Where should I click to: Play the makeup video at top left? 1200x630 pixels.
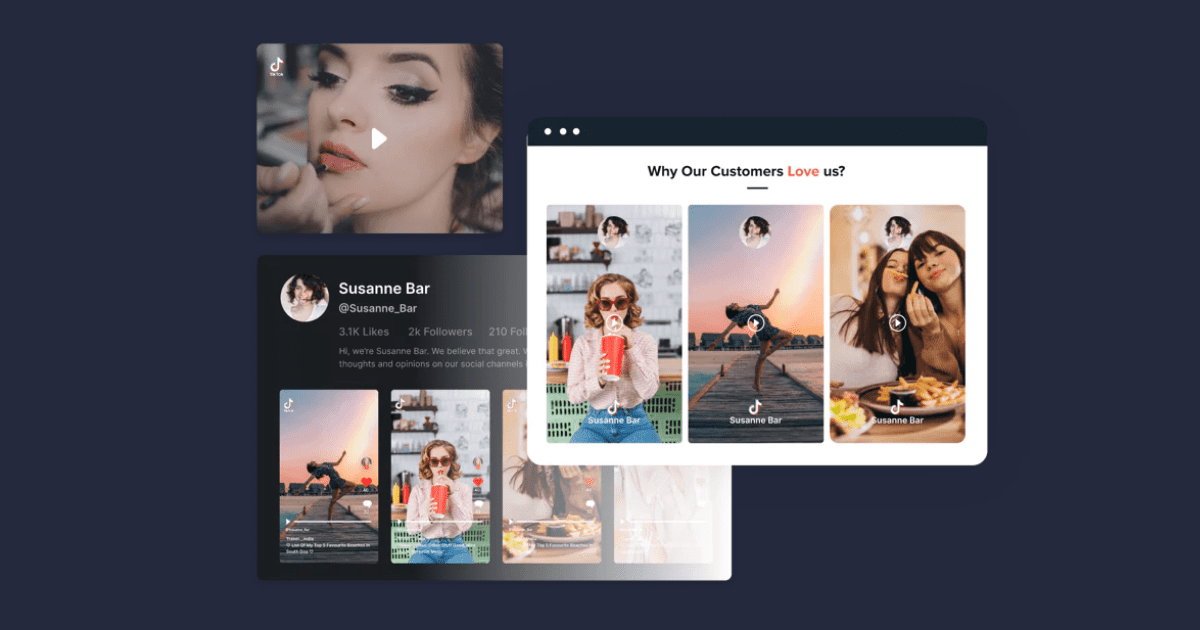point(379,139)
